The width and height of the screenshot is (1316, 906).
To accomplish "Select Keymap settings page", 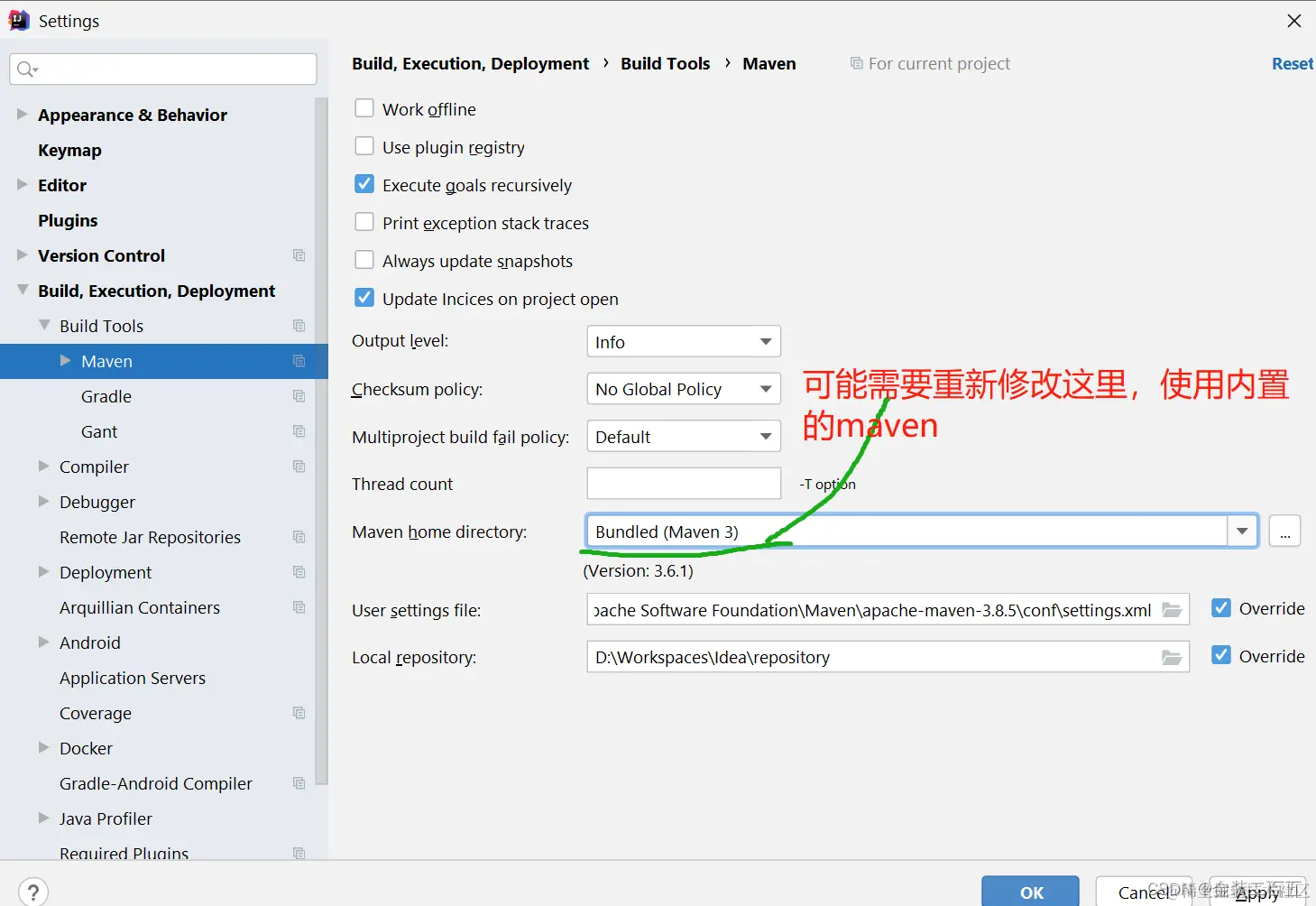I will 69,150.
